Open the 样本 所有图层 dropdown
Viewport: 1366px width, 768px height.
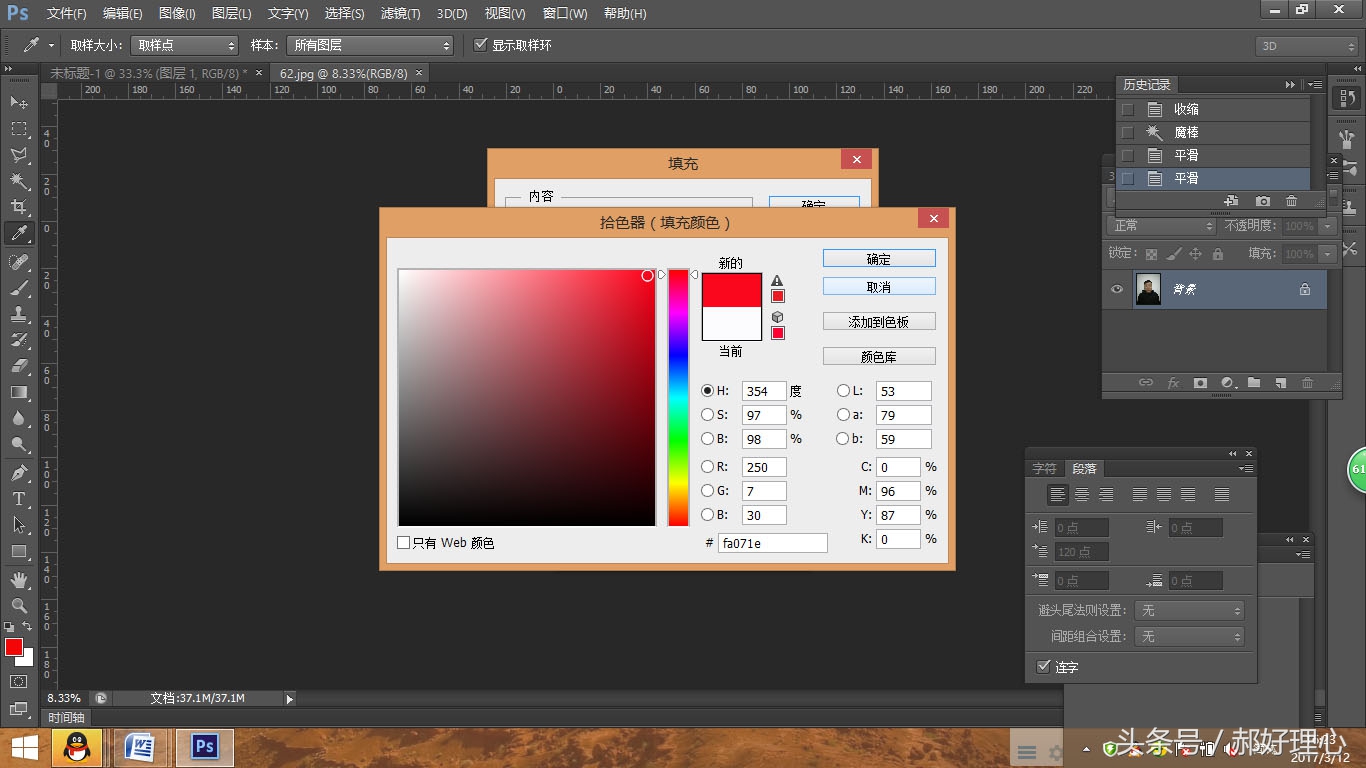(x=370, y=46)
